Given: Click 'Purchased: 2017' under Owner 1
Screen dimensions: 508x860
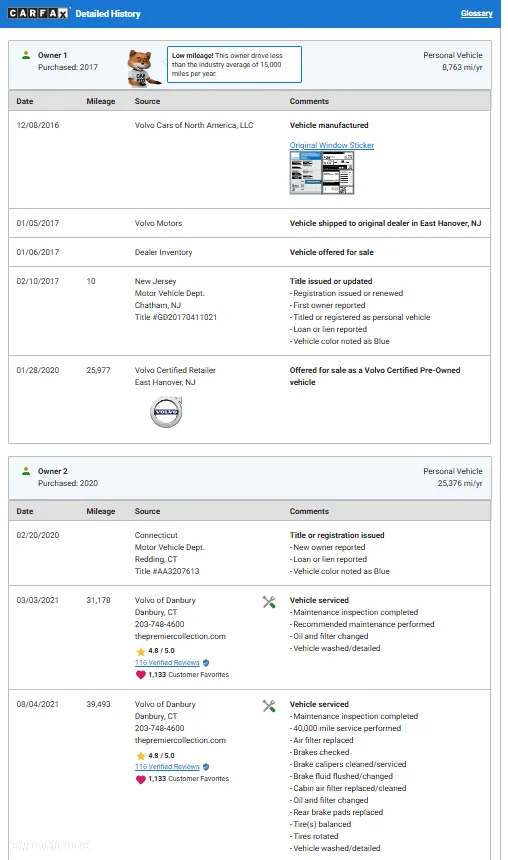Looking at the screenshot, I should point(67,67).
